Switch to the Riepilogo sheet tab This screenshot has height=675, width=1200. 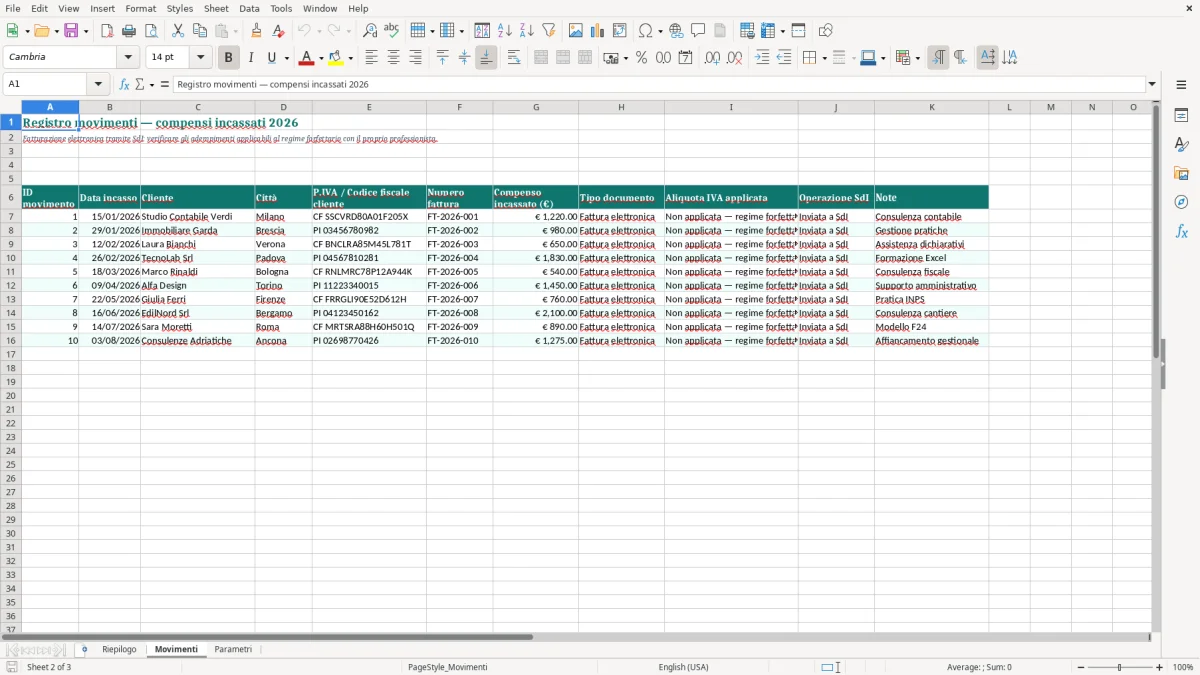[119, 650]
